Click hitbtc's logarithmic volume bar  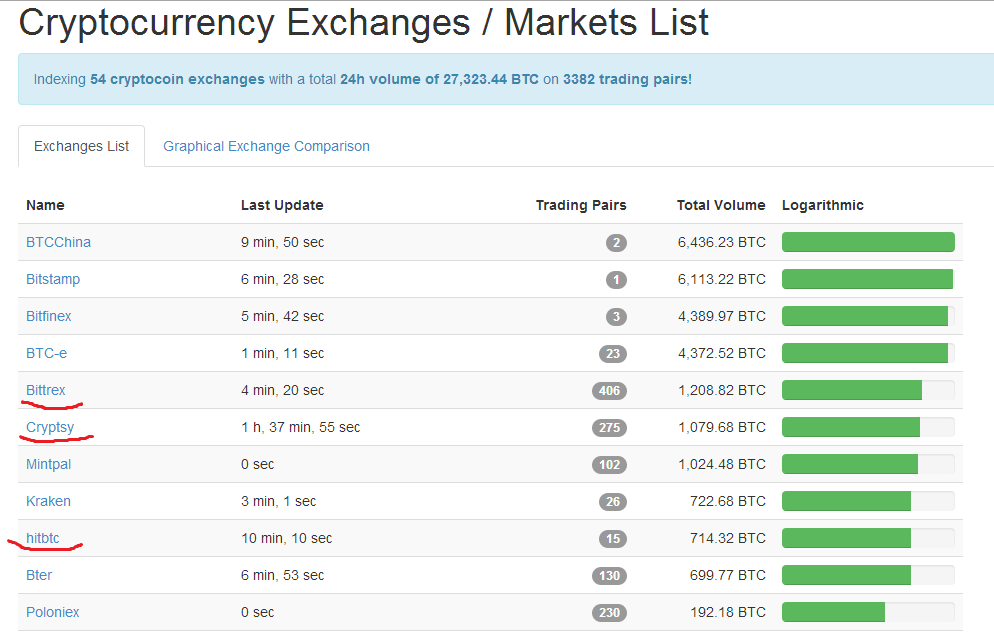[868, 538]
